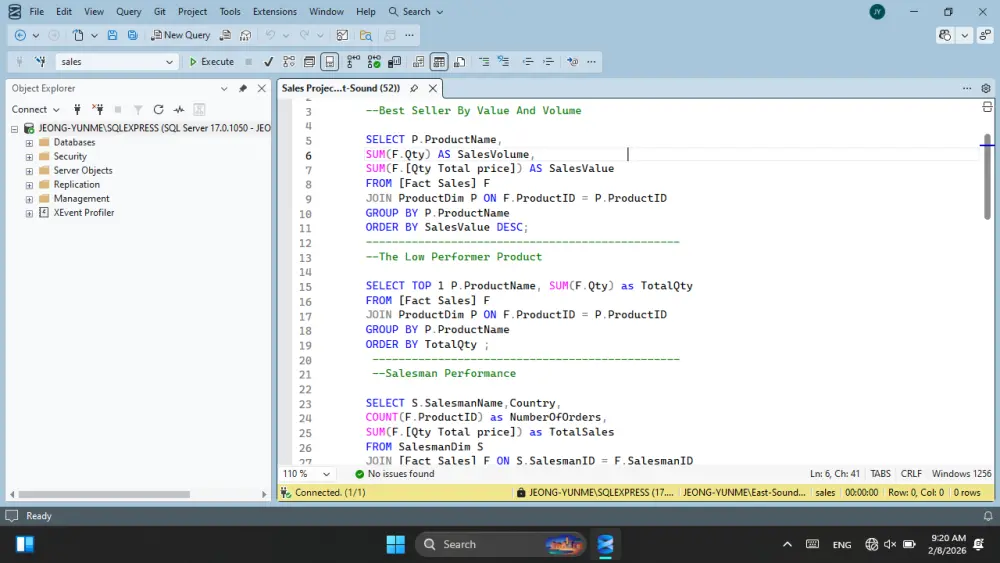Screen dimensions: 1000x563
Task: Open the File menu
Action: click(x=37, y=11)
